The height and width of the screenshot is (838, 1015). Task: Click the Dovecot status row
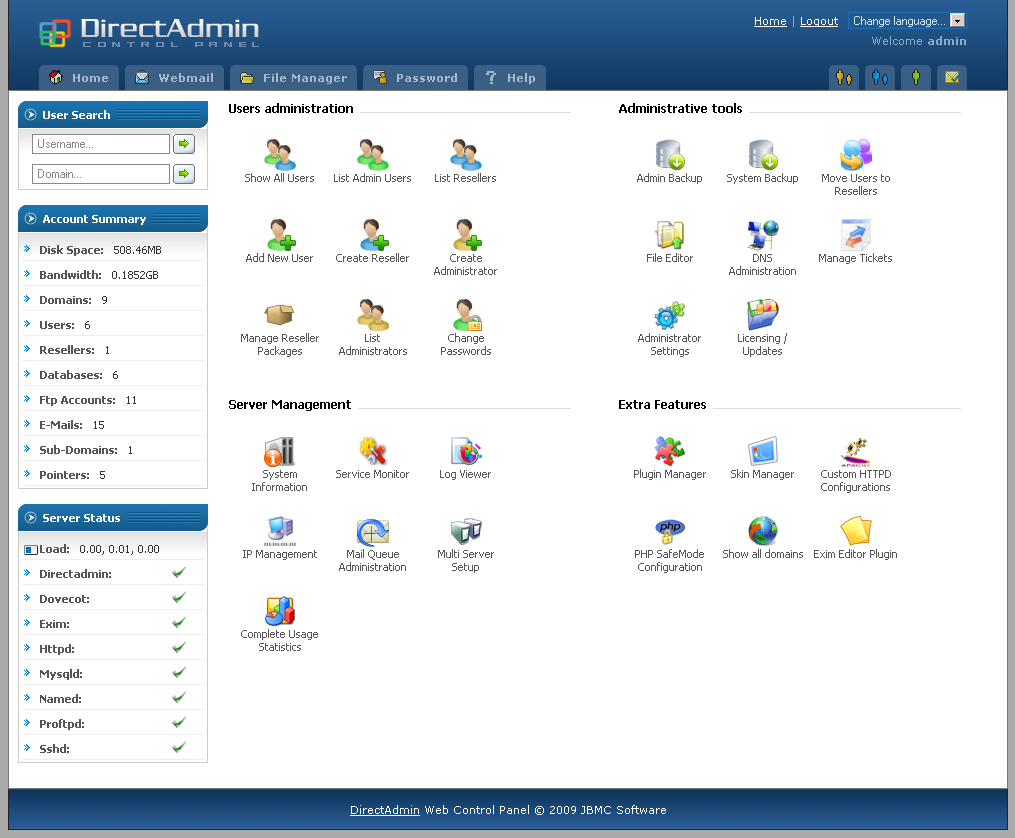[x=113, y=599]
